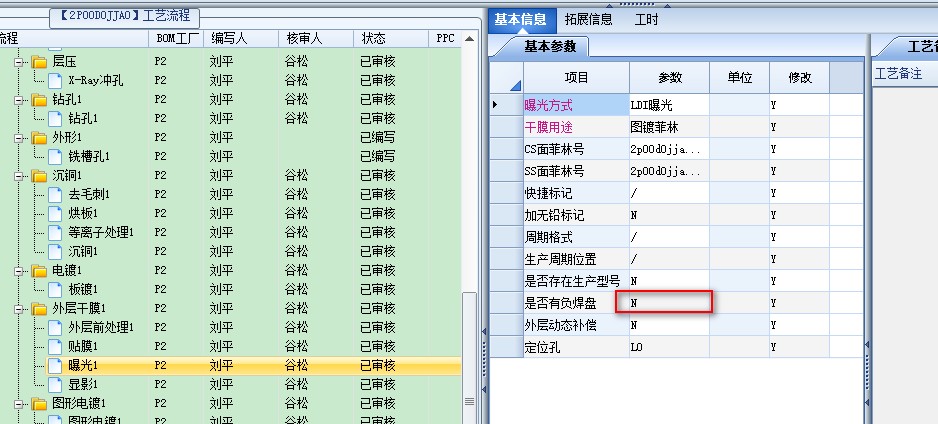Click the select-all corner triangle of the parameter table
Viewport: 938px width, 424px height.
pos(515,86)
